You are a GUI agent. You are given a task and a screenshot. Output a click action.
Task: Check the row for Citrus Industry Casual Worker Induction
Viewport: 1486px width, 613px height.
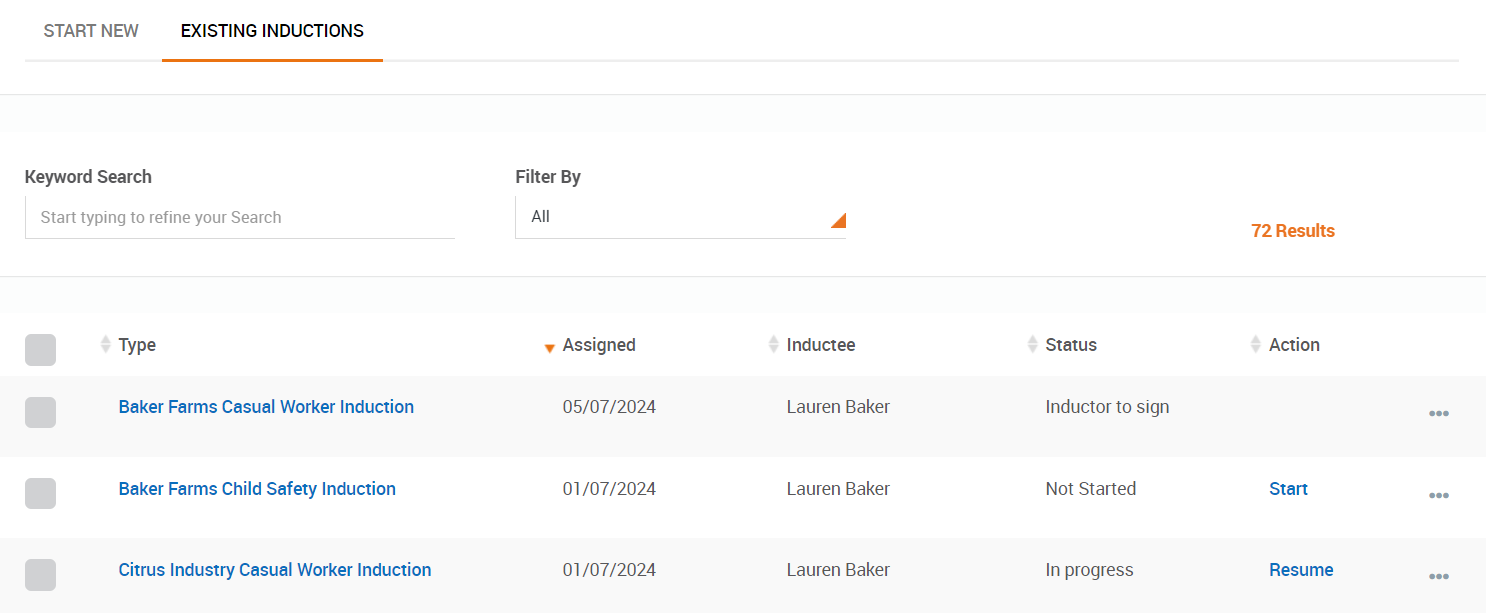point(40,574)
